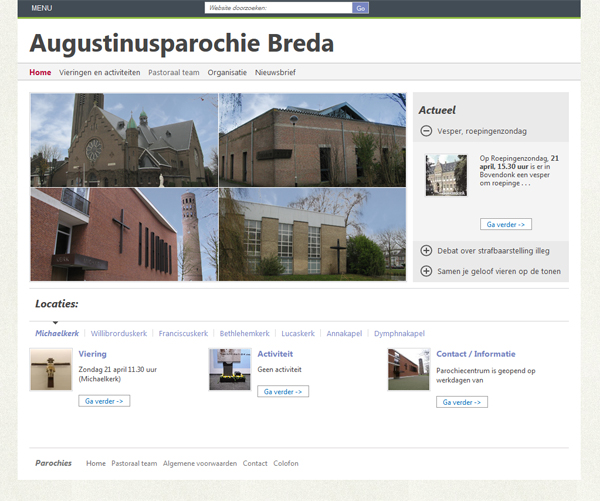Click the Contact / Informatie thumbnail

tap(408, 369)
